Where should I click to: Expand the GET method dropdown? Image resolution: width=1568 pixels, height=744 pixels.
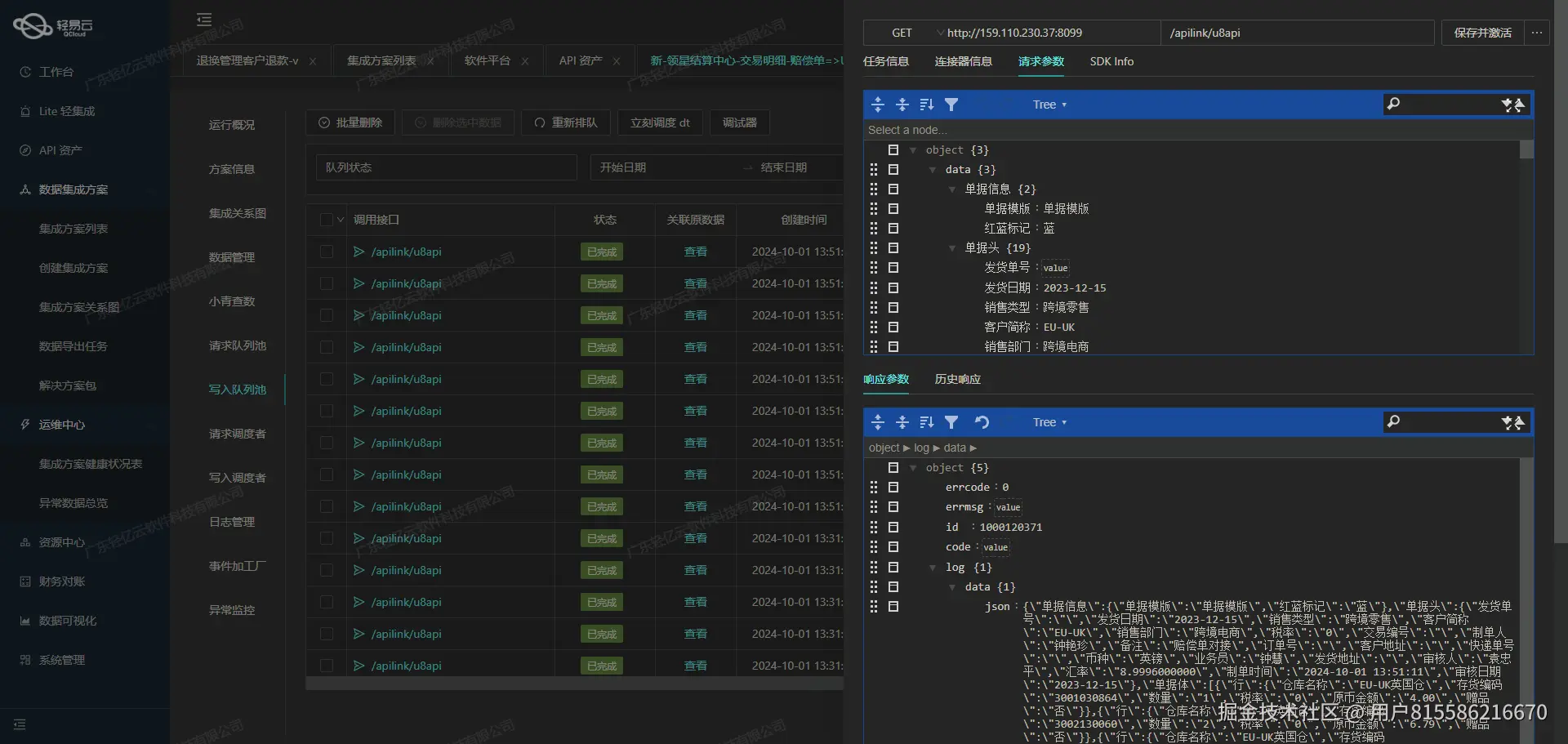pyautogui.click(x=909, y=33)
